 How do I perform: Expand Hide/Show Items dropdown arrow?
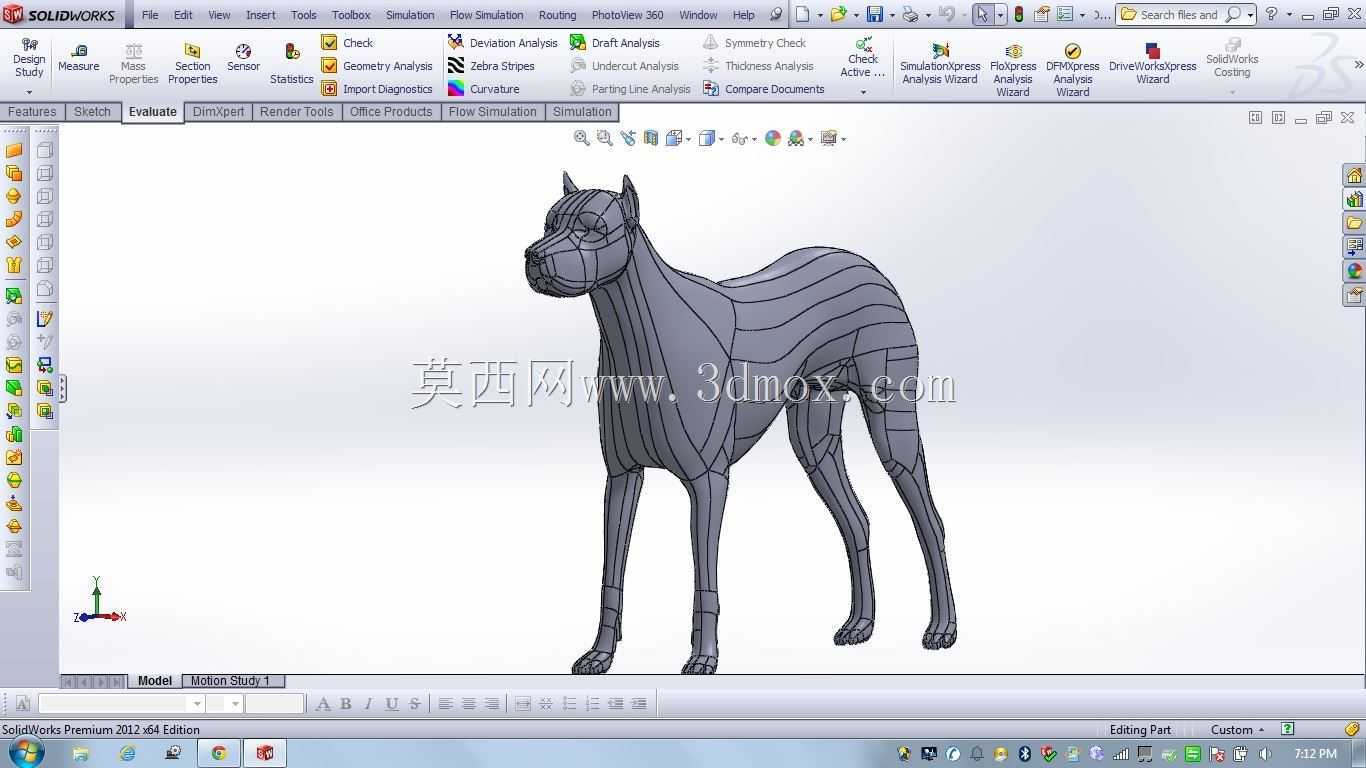(754, 139)
